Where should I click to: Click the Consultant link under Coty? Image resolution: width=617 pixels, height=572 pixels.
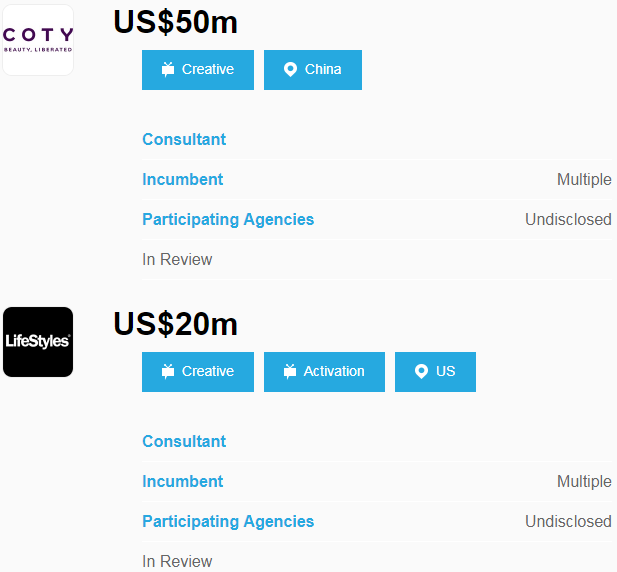(x=184, y=140)
